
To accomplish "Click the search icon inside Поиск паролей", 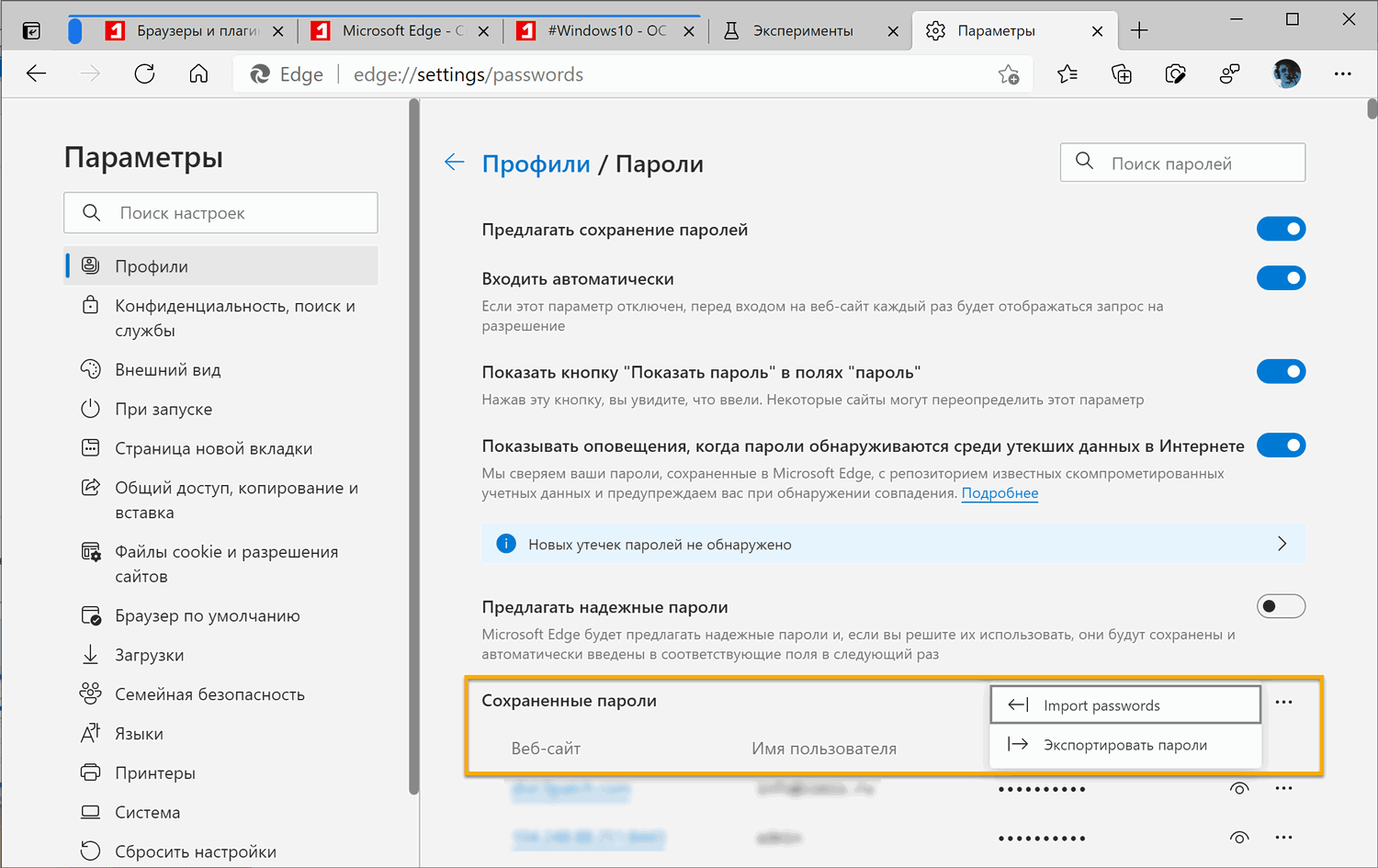I will coord(1085,162).
